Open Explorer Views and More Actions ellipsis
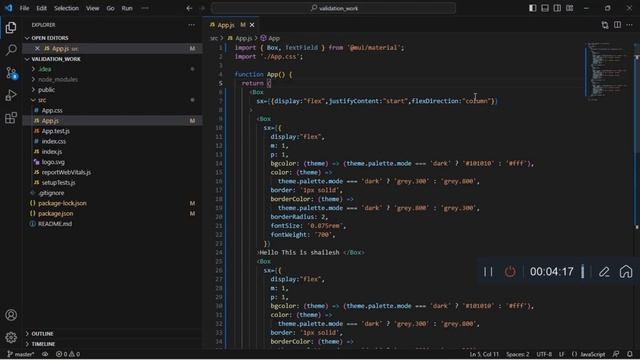640x360 pixels. coord(191,25)
